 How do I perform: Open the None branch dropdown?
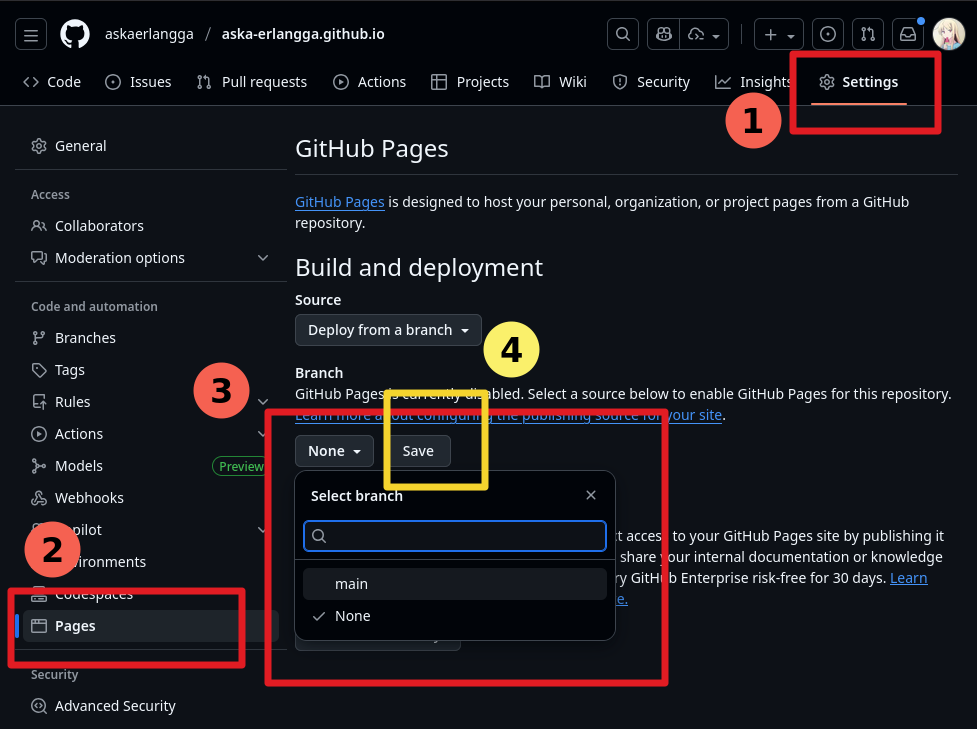pos(334,450)
